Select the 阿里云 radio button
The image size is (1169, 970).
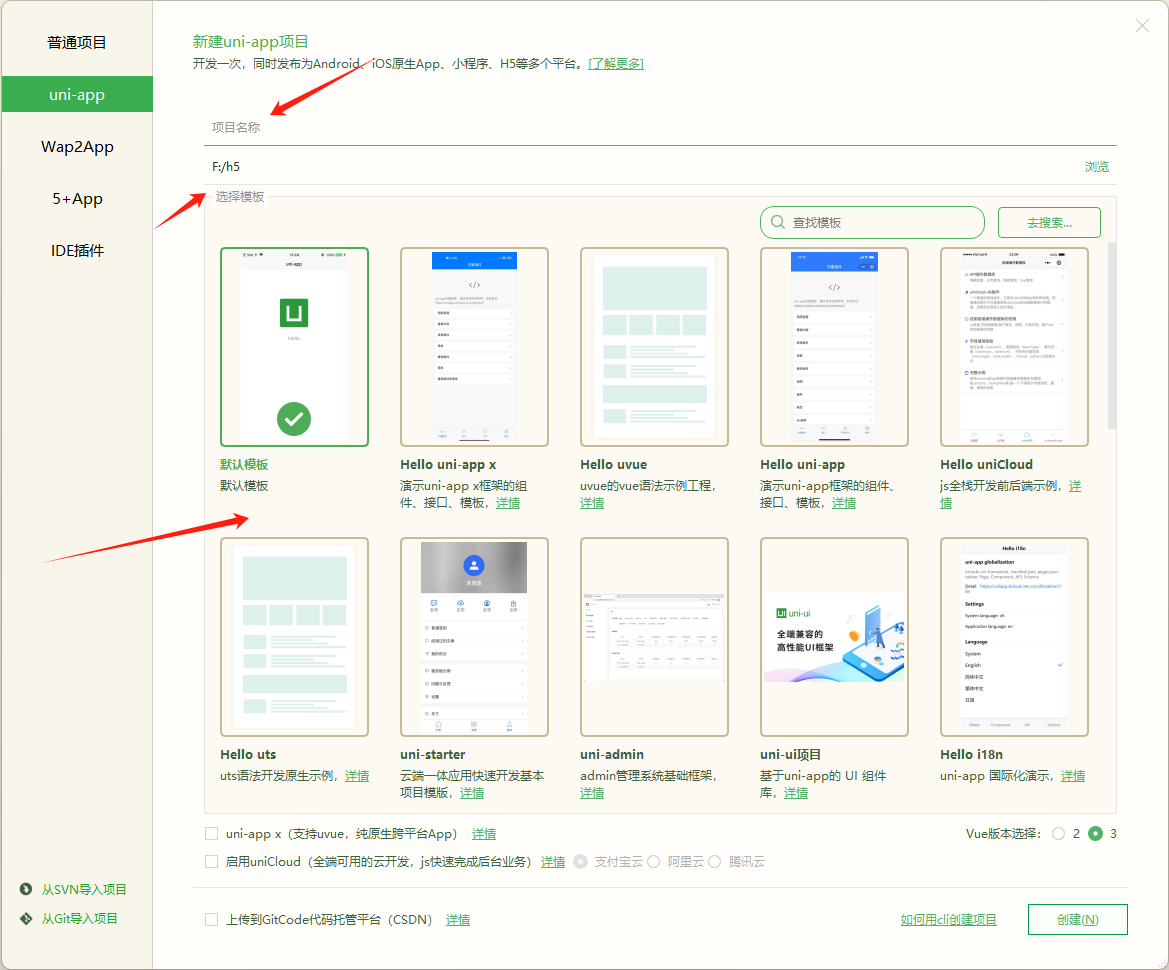(654, 861)
